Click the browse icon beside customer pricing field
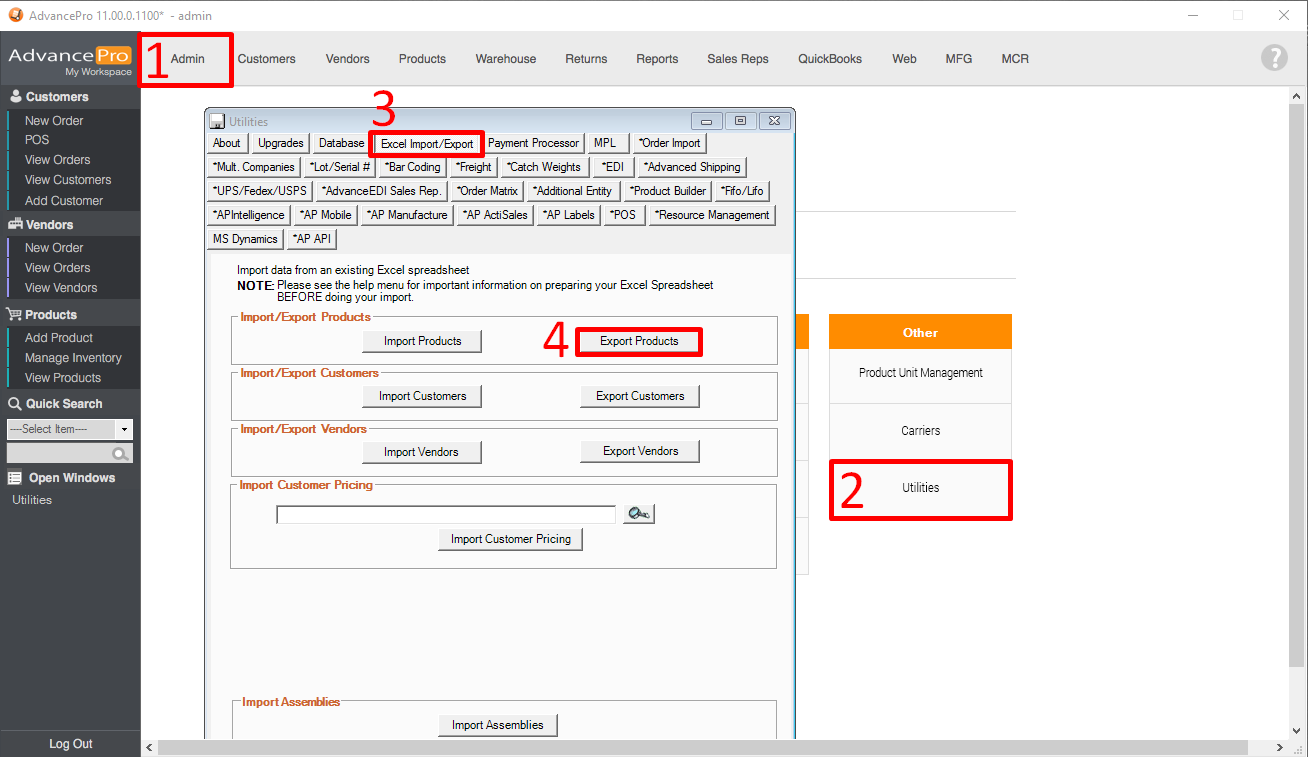The width and height of the screenshot is (1308, 757). (638, 514)
